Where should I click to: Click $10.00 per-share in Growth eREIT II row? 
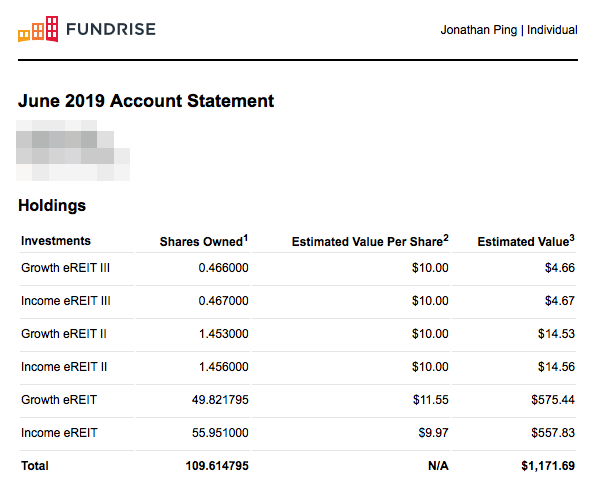point(430,333)
